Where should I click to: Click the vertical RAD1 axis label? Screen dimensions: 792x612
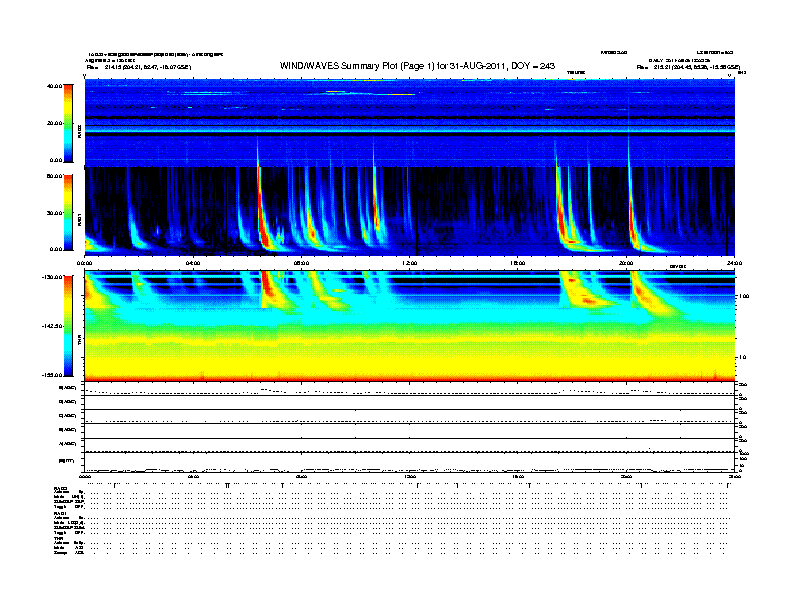(x=79, y=219)
